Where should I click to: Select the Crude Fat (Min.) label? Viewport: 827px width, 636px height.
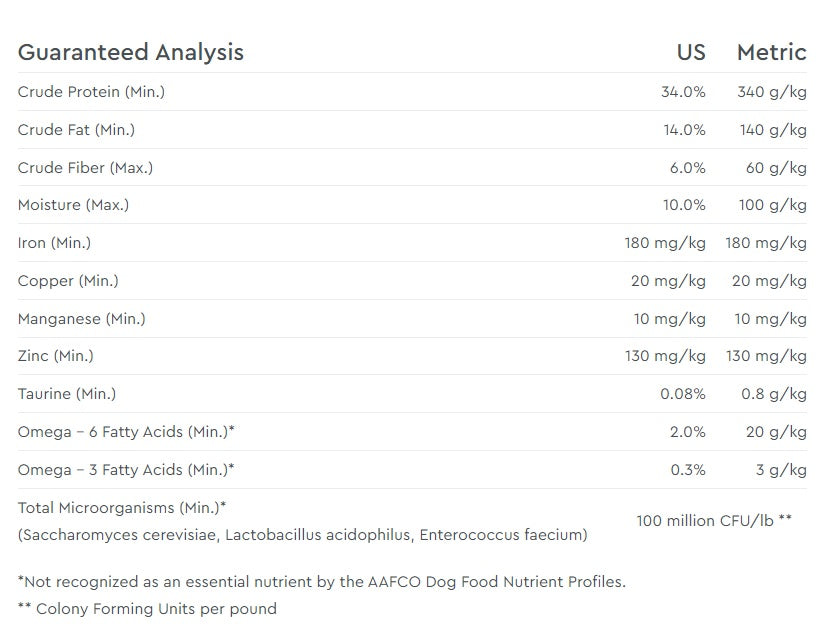pyautogui.click(x=76, y=130)
